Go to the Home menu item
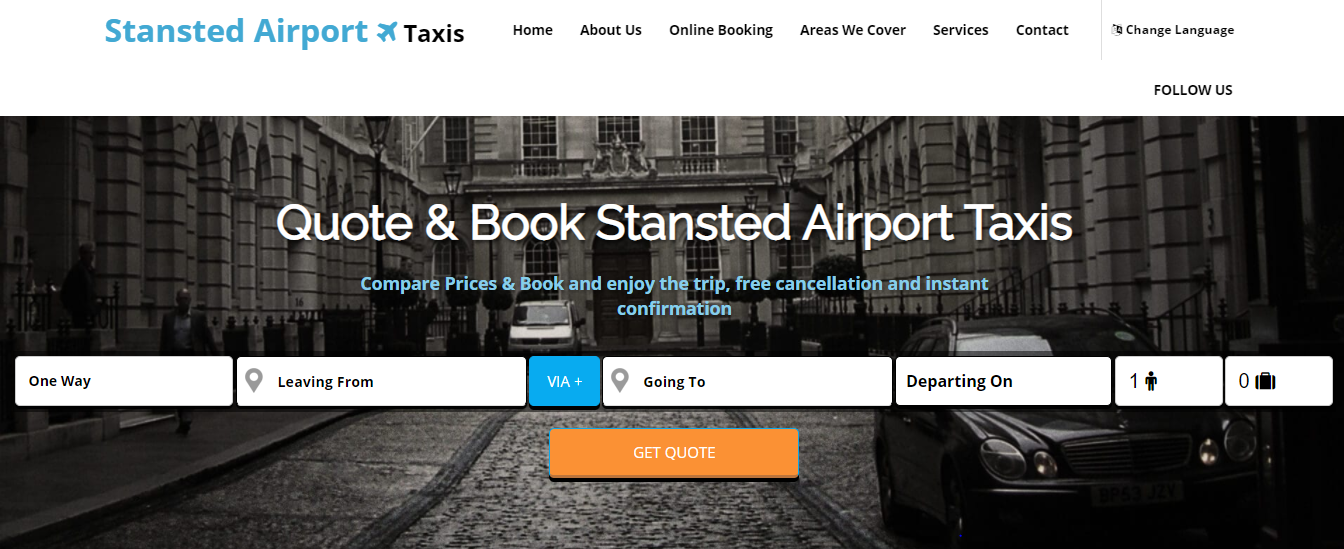 tap(533, 30)
